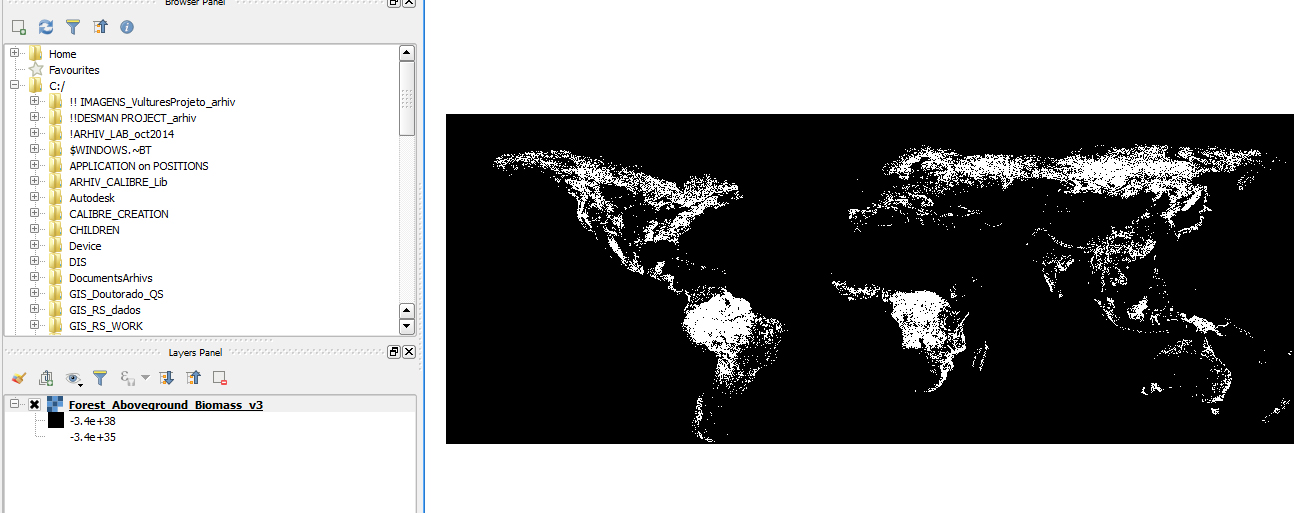Image resolution: width=1295 pixels, height=513 pixels.
Task: Click Add Group icon in Layers Panel
Action: click(x=46, y=378)
